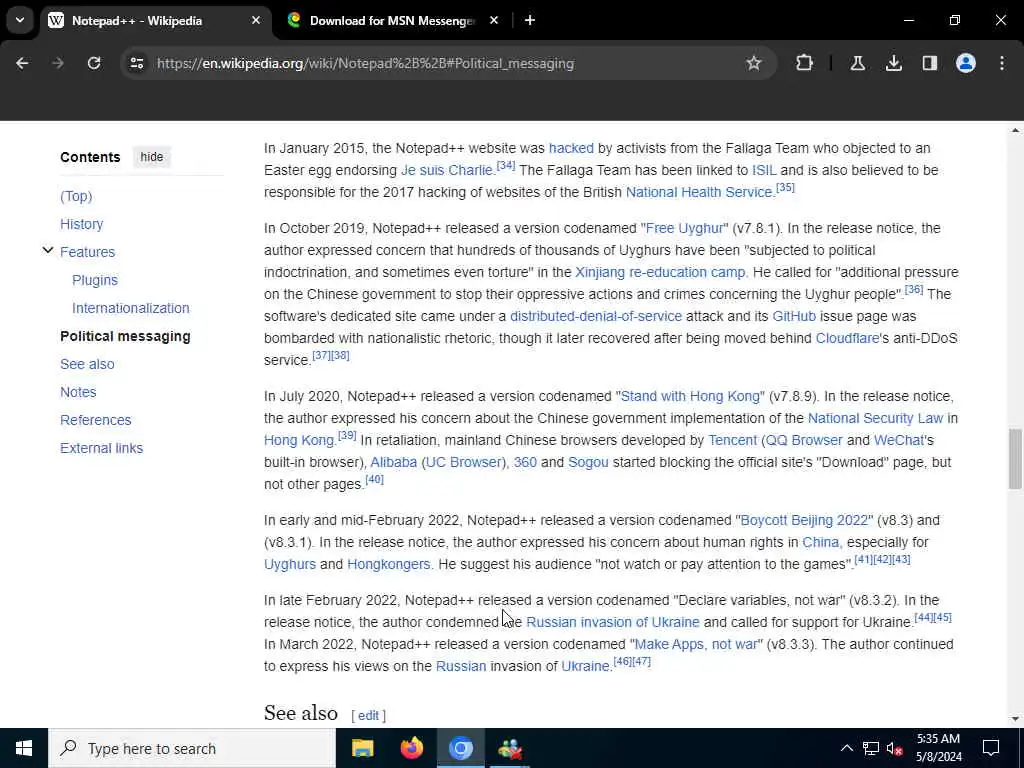Screen dimensions: 1024x768
Task: Switch to Download for MSN Messenger tab
Action: pyautogui.click(x=392, y=20)
